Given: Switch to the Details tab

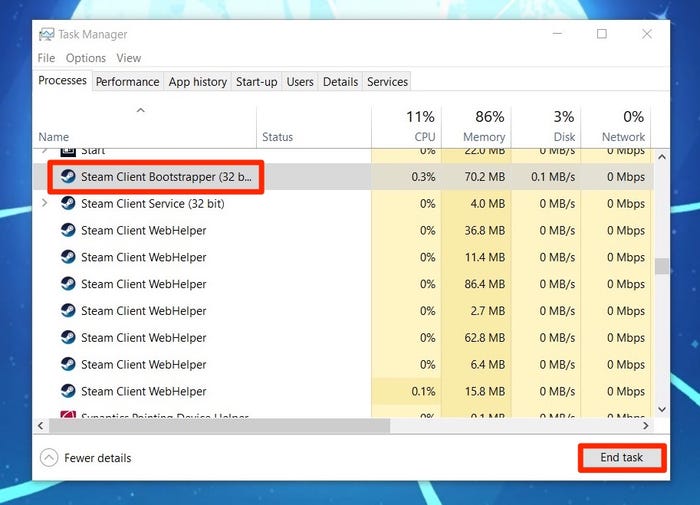Looking at the screenshot, I should 341,82.
